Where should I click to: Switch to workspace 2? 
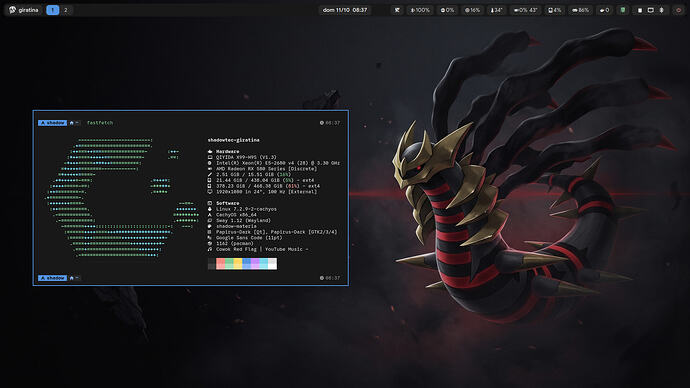(x=66, y=10)
